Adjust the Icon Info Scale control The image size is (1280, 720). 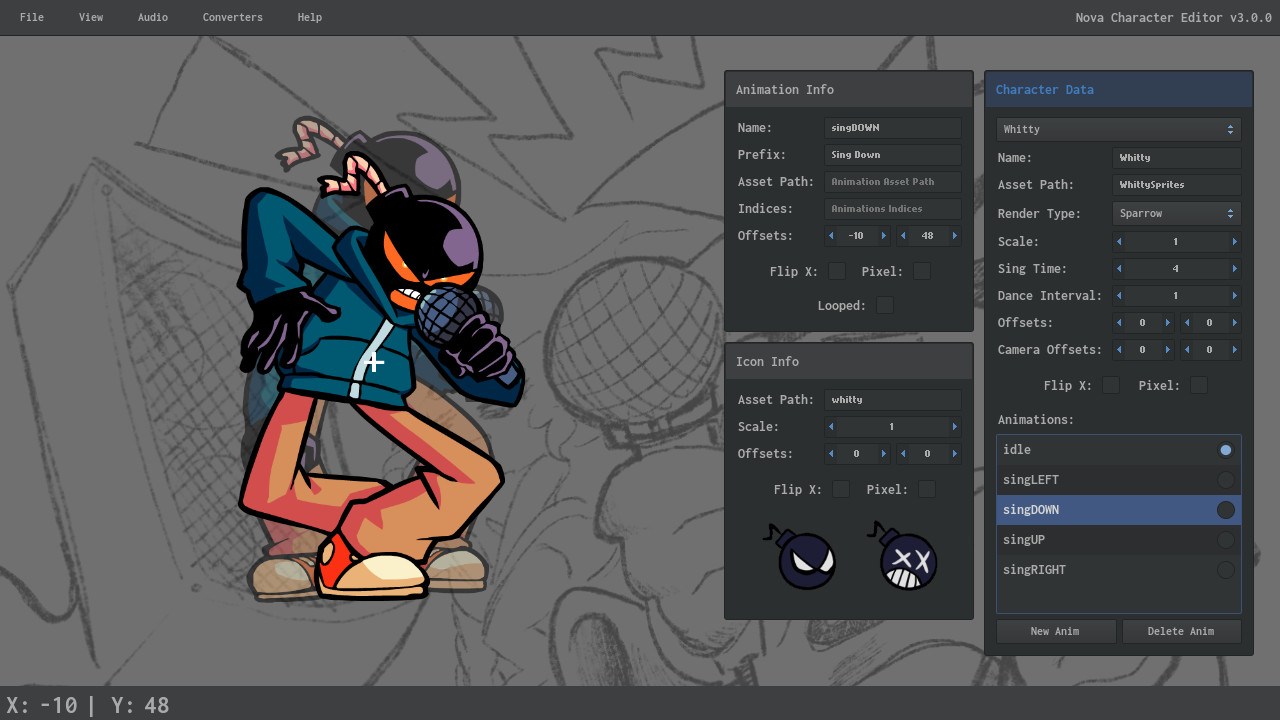(892, 427)
